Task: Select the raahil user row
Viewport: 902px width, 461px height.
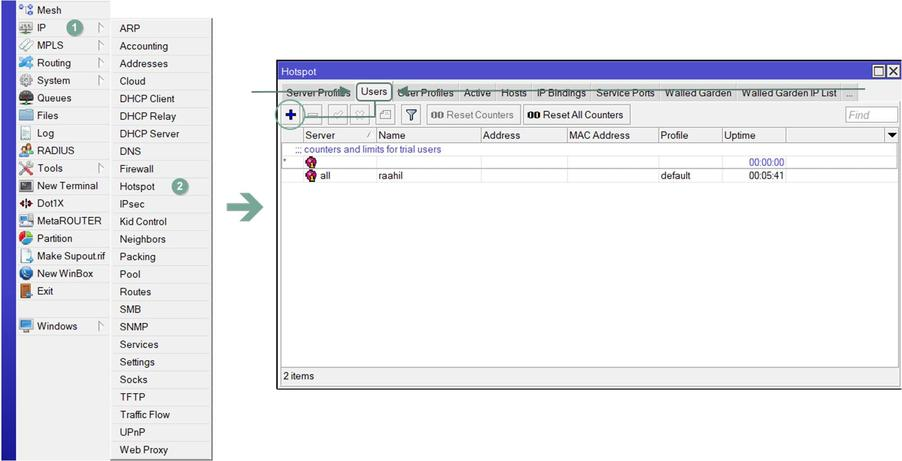Action: pos(390,176)
